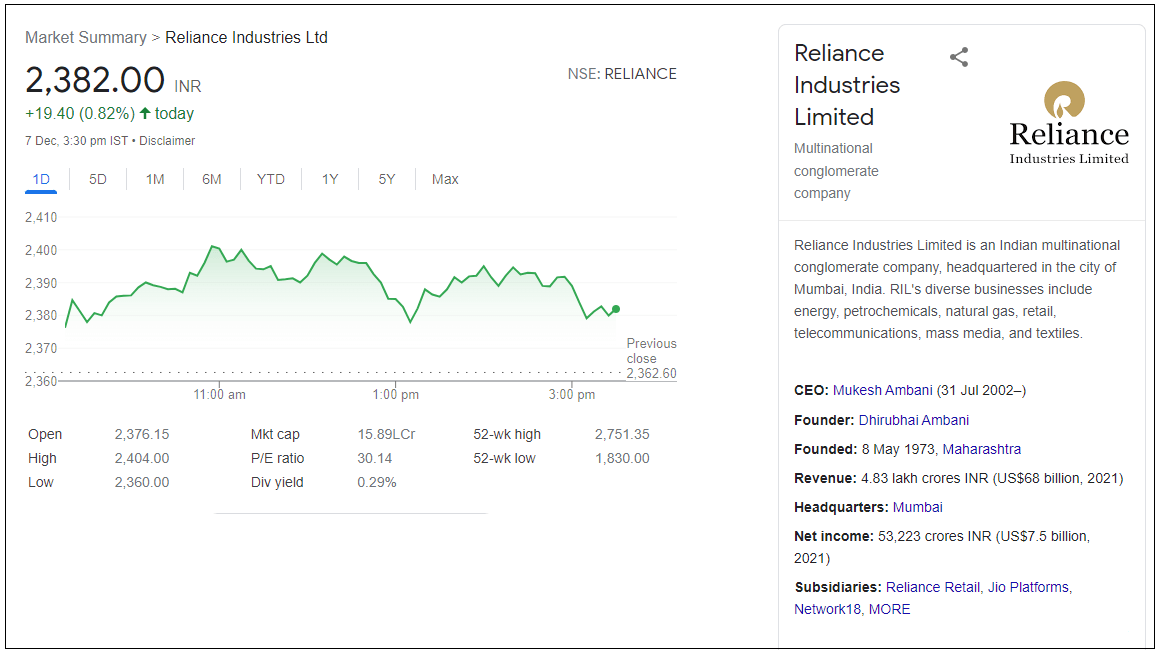
Task: Select the current price 2,382.00
Action: [95, 80]
